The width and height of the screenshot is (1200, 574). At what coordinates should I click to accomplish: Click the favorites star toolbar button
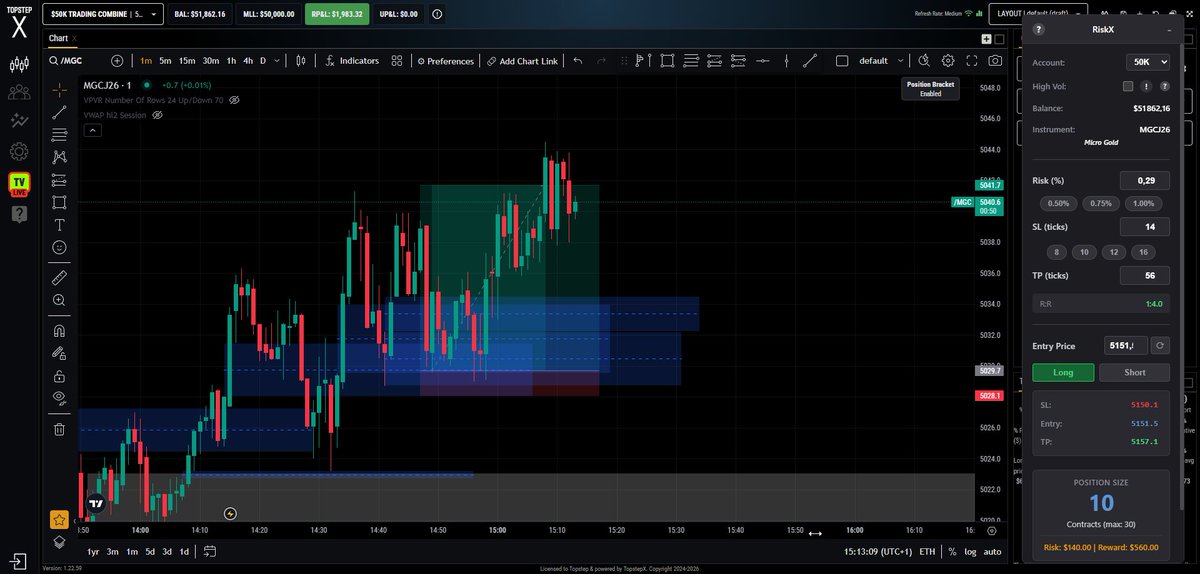(x=59, y=519)
